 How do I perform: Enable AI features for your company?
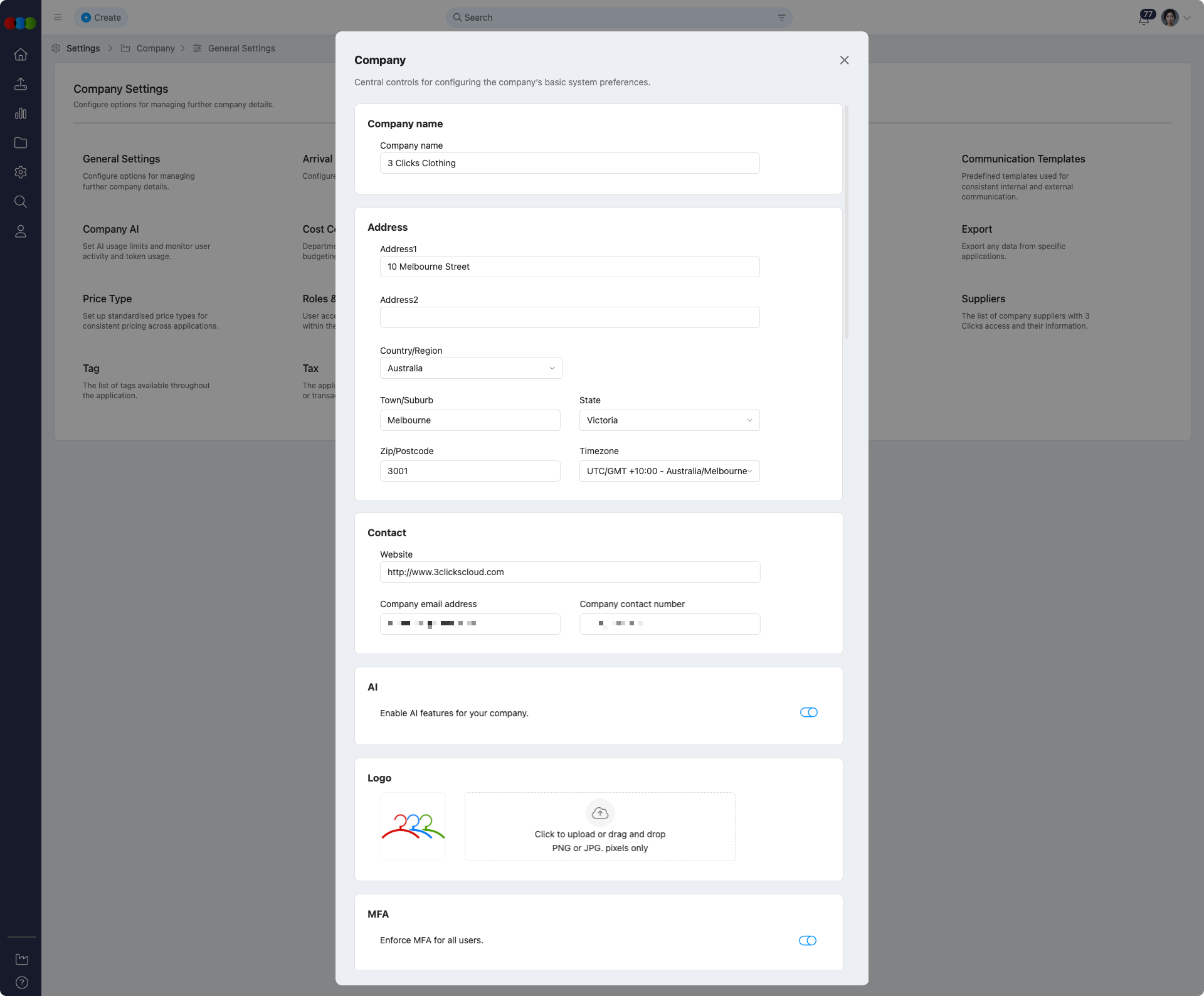[808, 713]
